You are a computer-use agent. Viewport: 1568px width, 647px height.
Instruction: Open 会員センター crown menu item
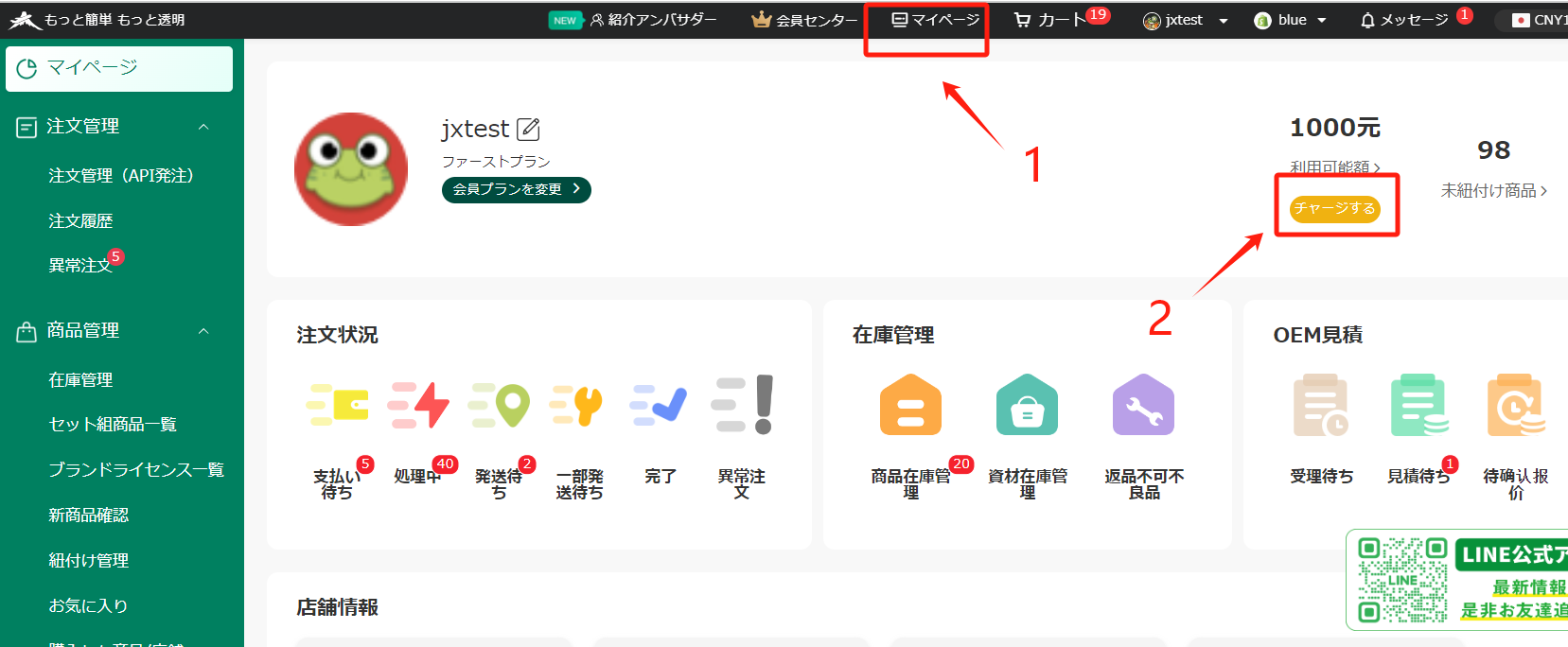[803, 20]
